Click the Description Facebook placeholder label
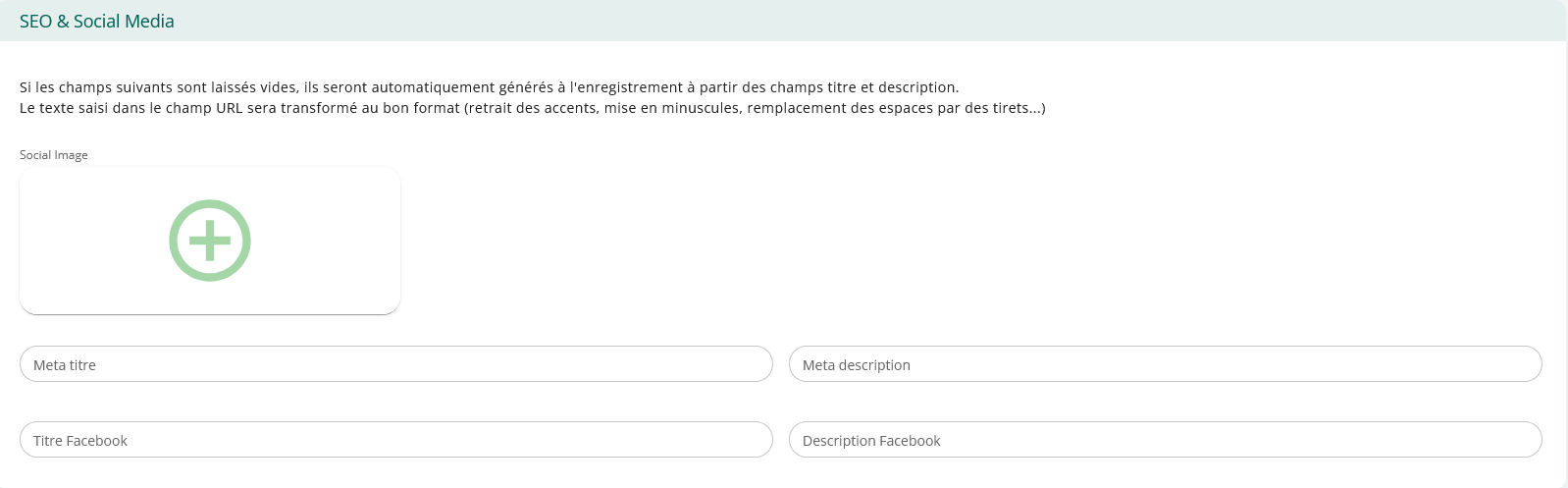This screenshot has width=1568, height=488. pyautogui.click(x=871, y=441)
